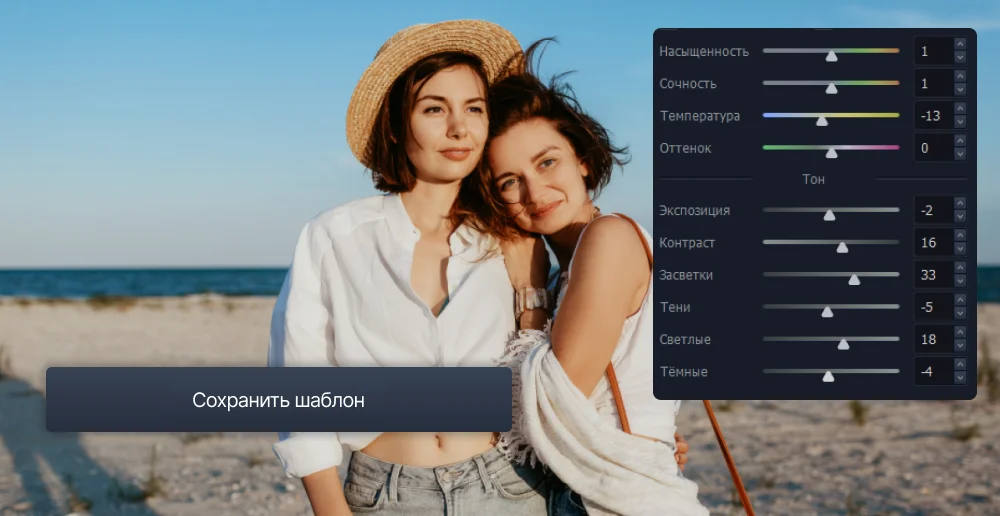1000x516 pixels.
Task: Focus the Засветки value field showing 33
Action: click(x=932, y=275)
